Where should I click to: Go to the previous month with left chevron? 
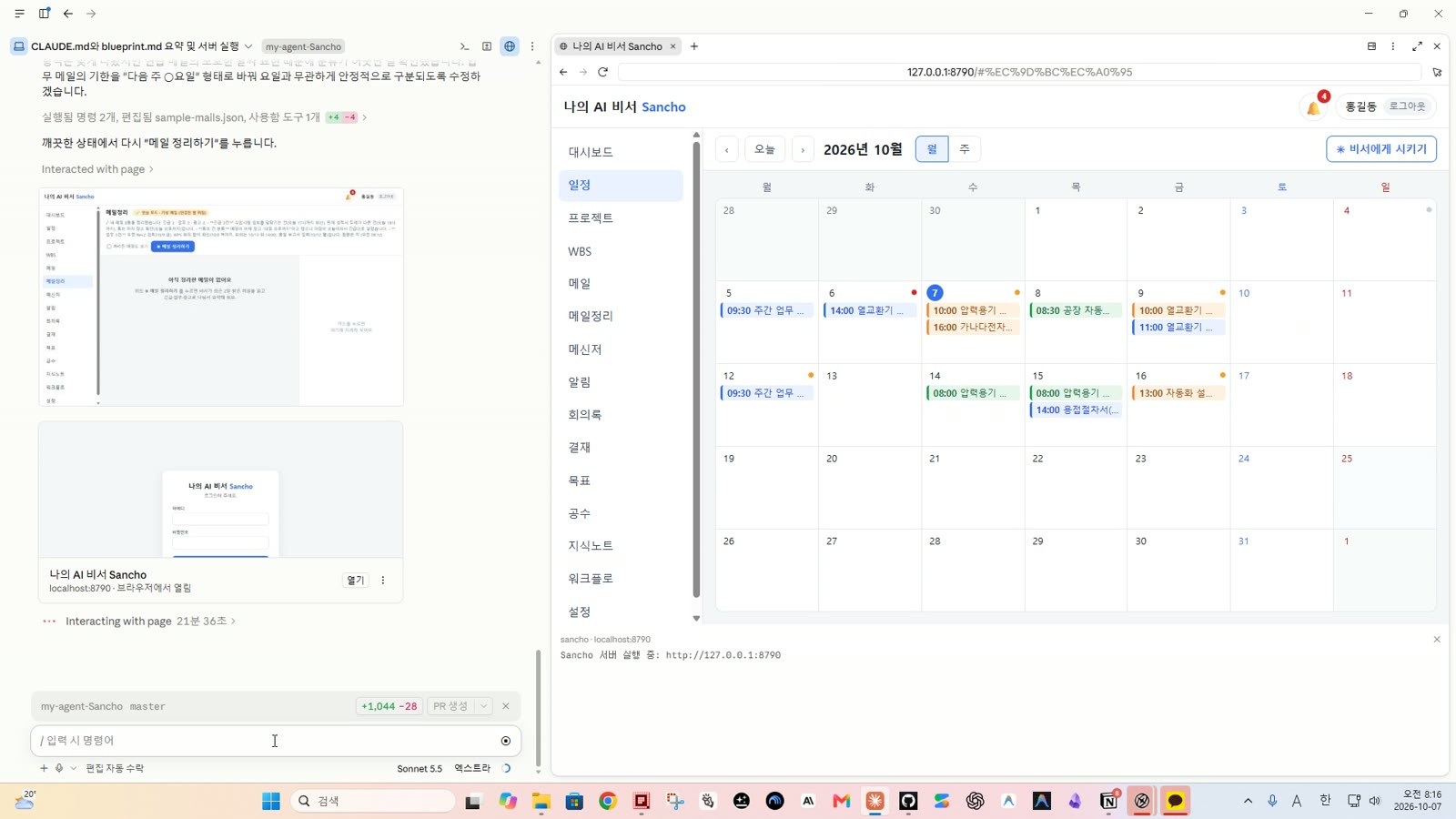coord(727,149)
